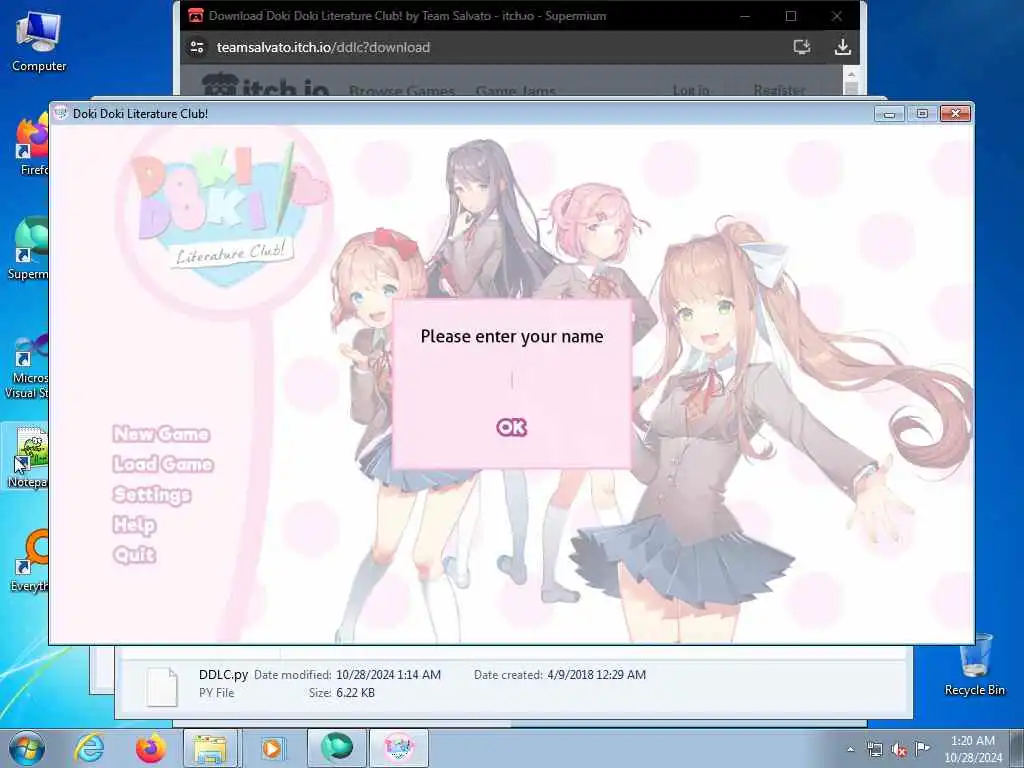The image size is (1024, 768).
Task: Show hidden system tray icons
Action: [x=850, y=750]
